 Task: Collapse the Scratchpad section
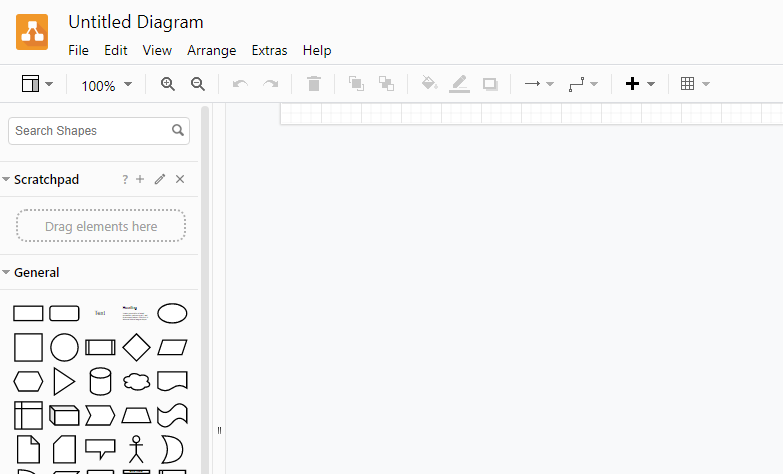click(6, 179)
